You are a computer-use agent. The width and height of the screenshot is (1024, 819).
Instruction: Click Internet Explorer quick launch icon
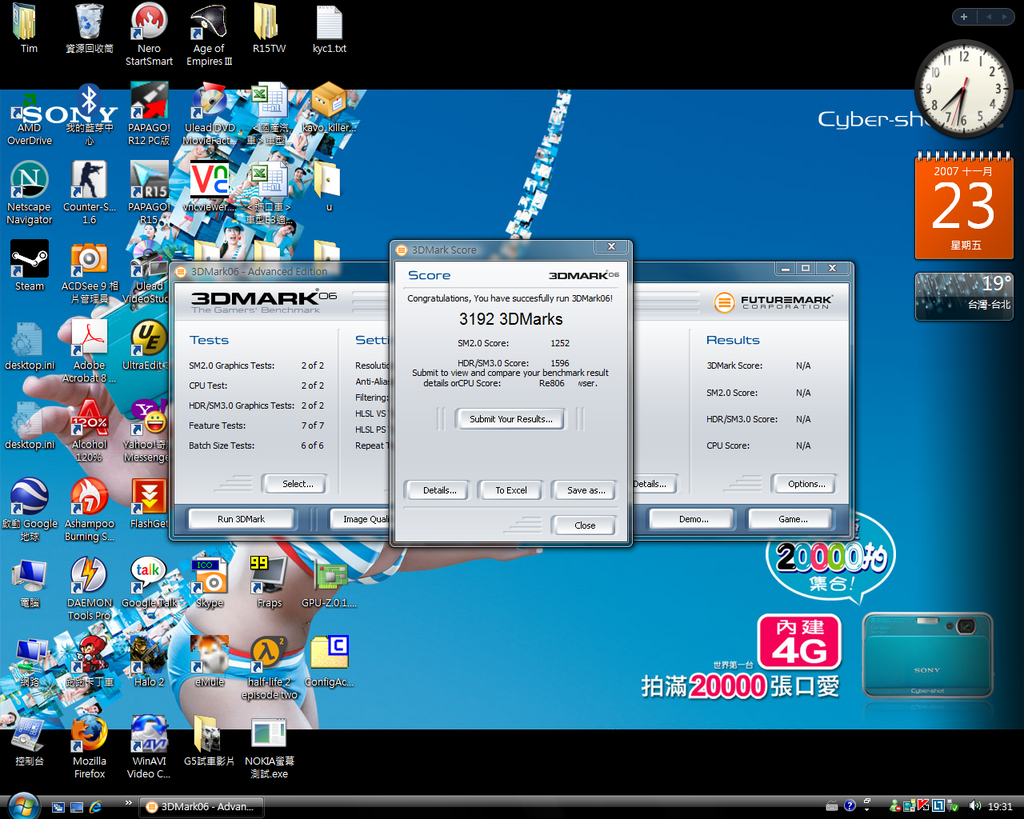pyautogui.click(x=95, y=807)
